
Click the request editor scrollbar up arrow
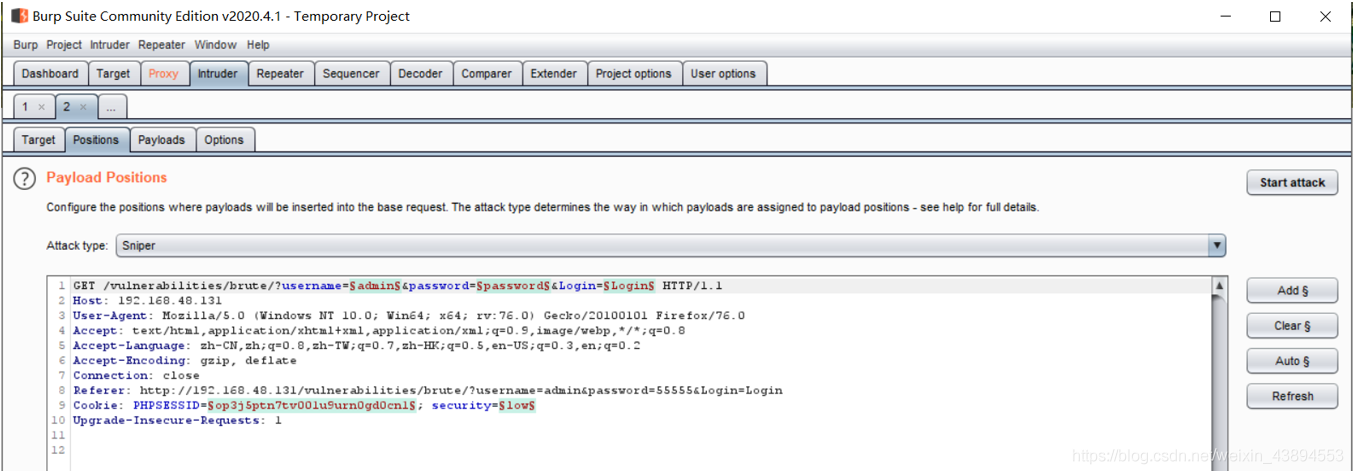click(x=1218, y=286)
